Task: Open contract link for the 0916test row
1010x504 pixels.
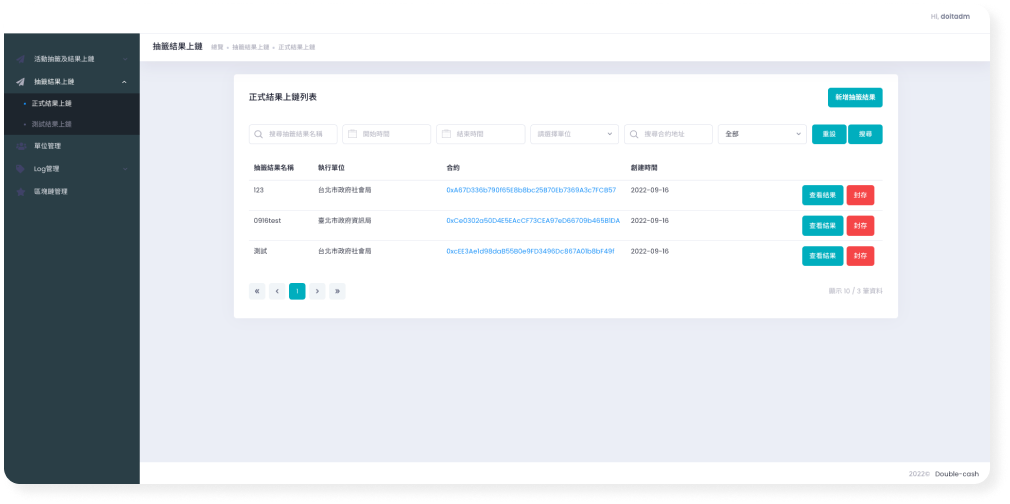Action: pos(532,220)
